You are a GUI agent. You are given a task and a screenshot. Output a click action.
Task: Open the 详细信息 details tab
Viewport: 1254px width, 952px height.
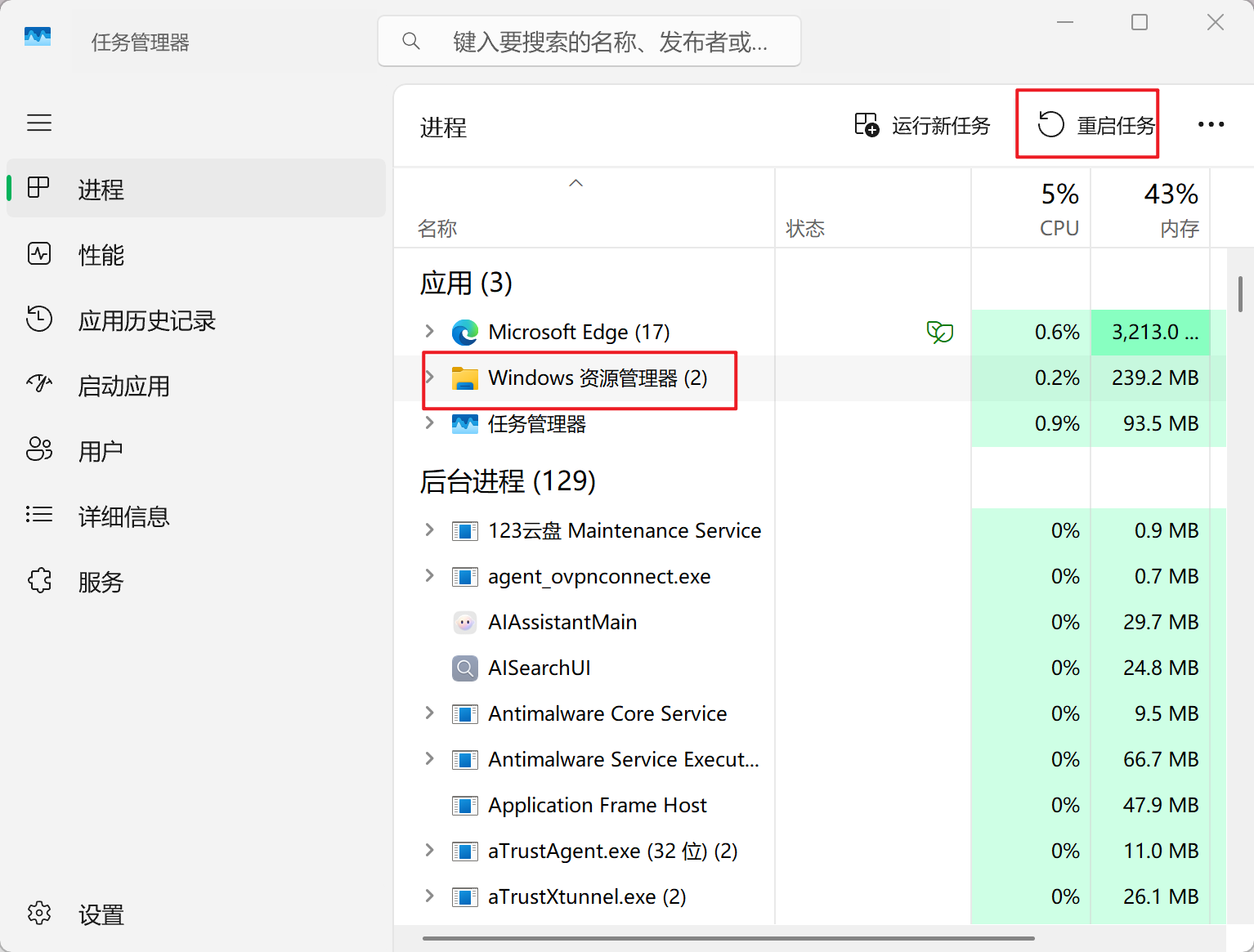196,516
